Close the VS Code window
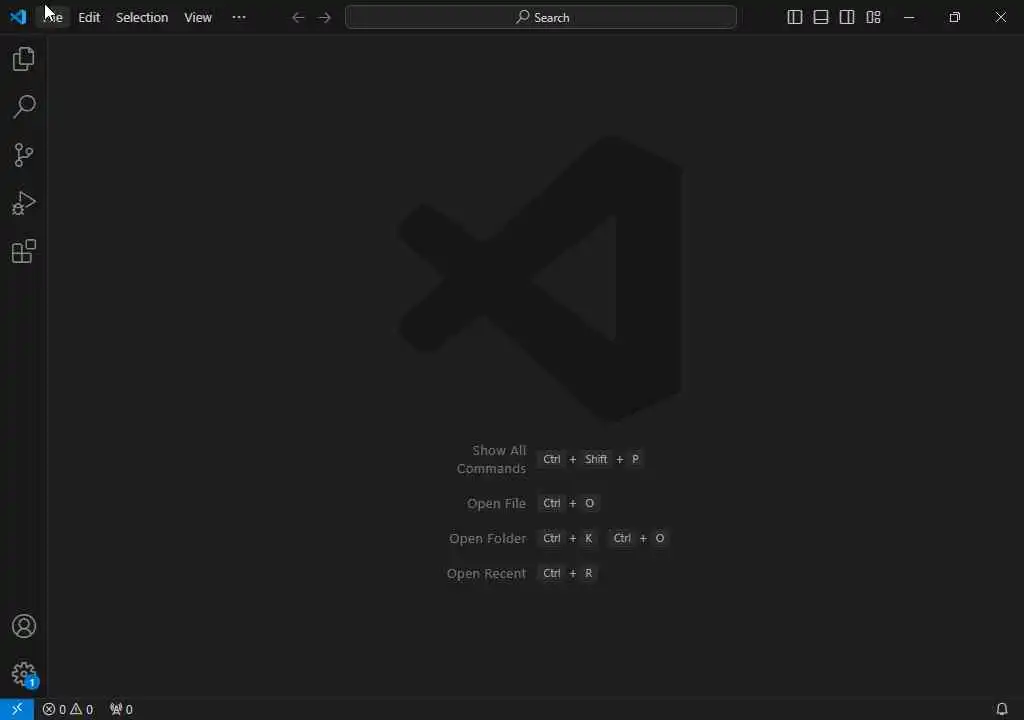Screen dimensions: 1024x720 point(1000,18)
